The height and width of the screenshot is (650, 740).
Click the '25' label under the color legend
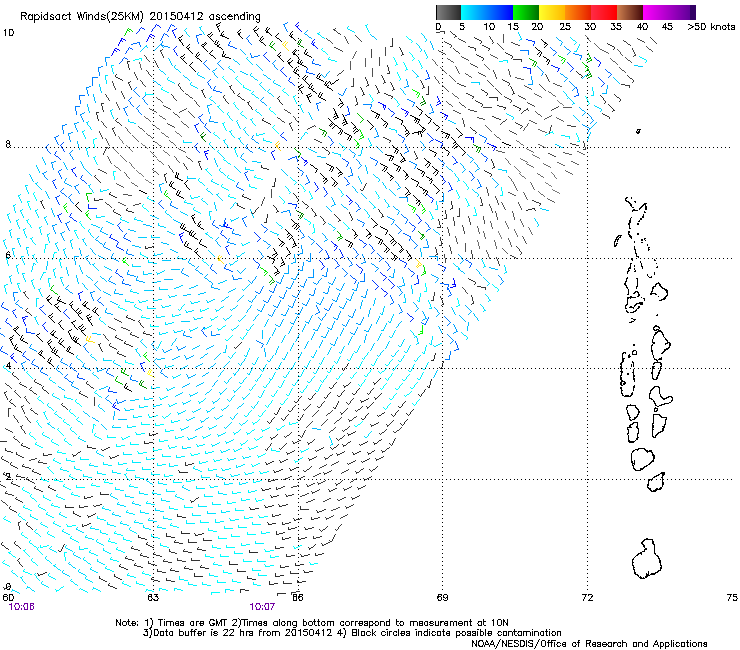coord(565,27)
